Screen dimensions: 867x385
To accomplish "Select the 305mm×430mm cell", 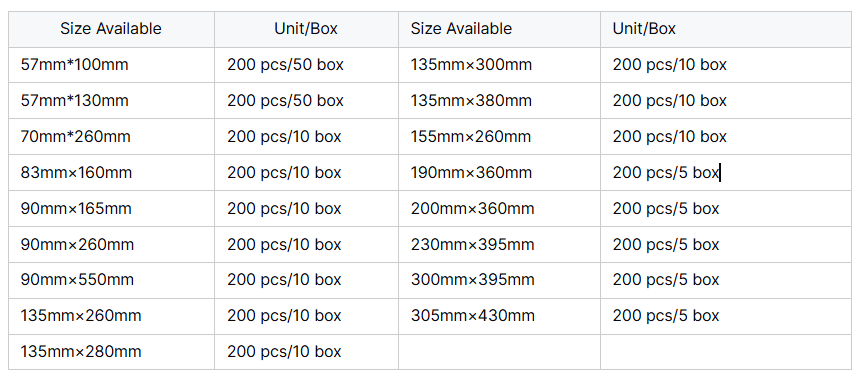I will (x=499, y=316).
